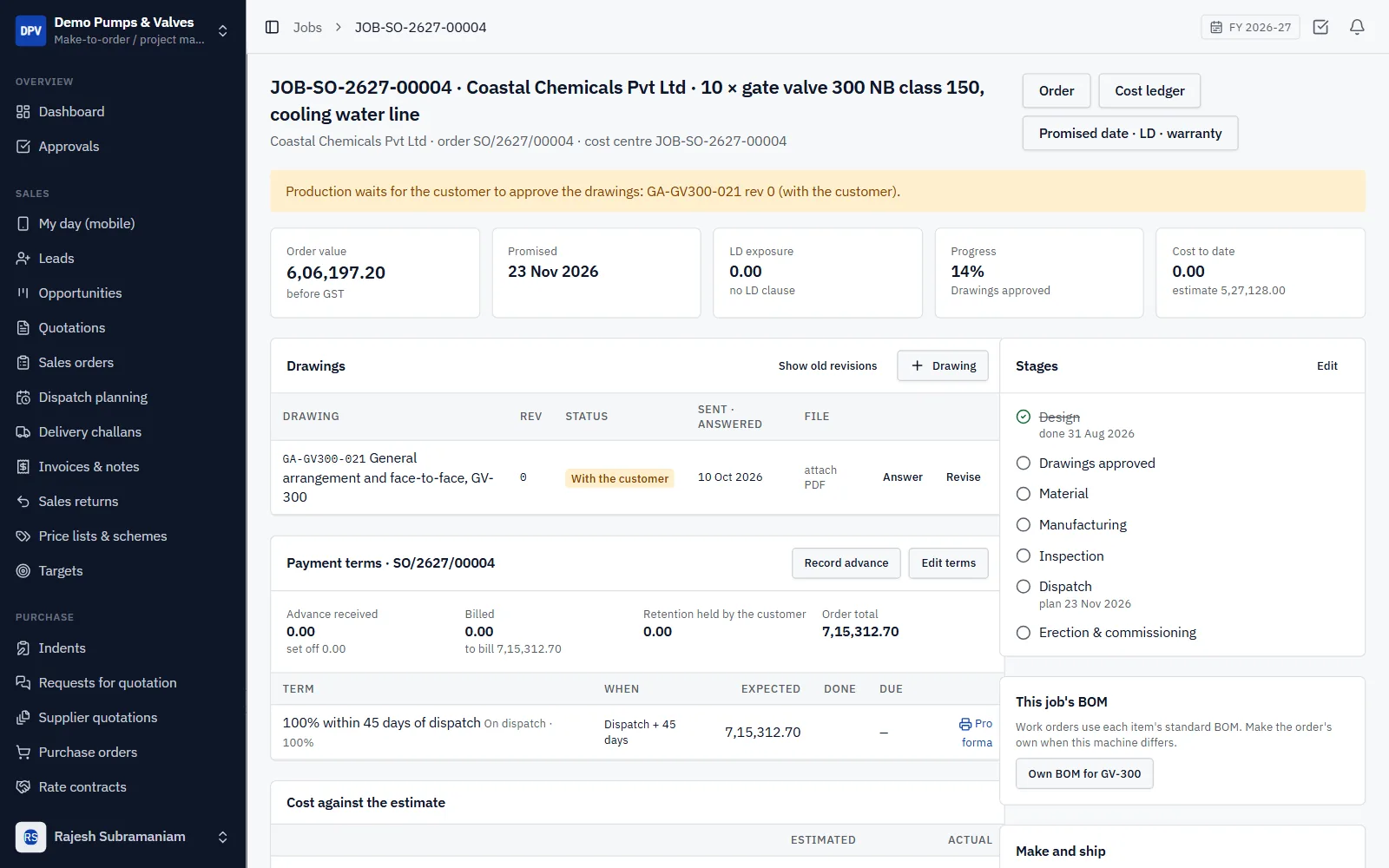Click JOB-SO-2627-00004 breadcrumb
Screen dimensions: 1389x868
tap(420, 28)
